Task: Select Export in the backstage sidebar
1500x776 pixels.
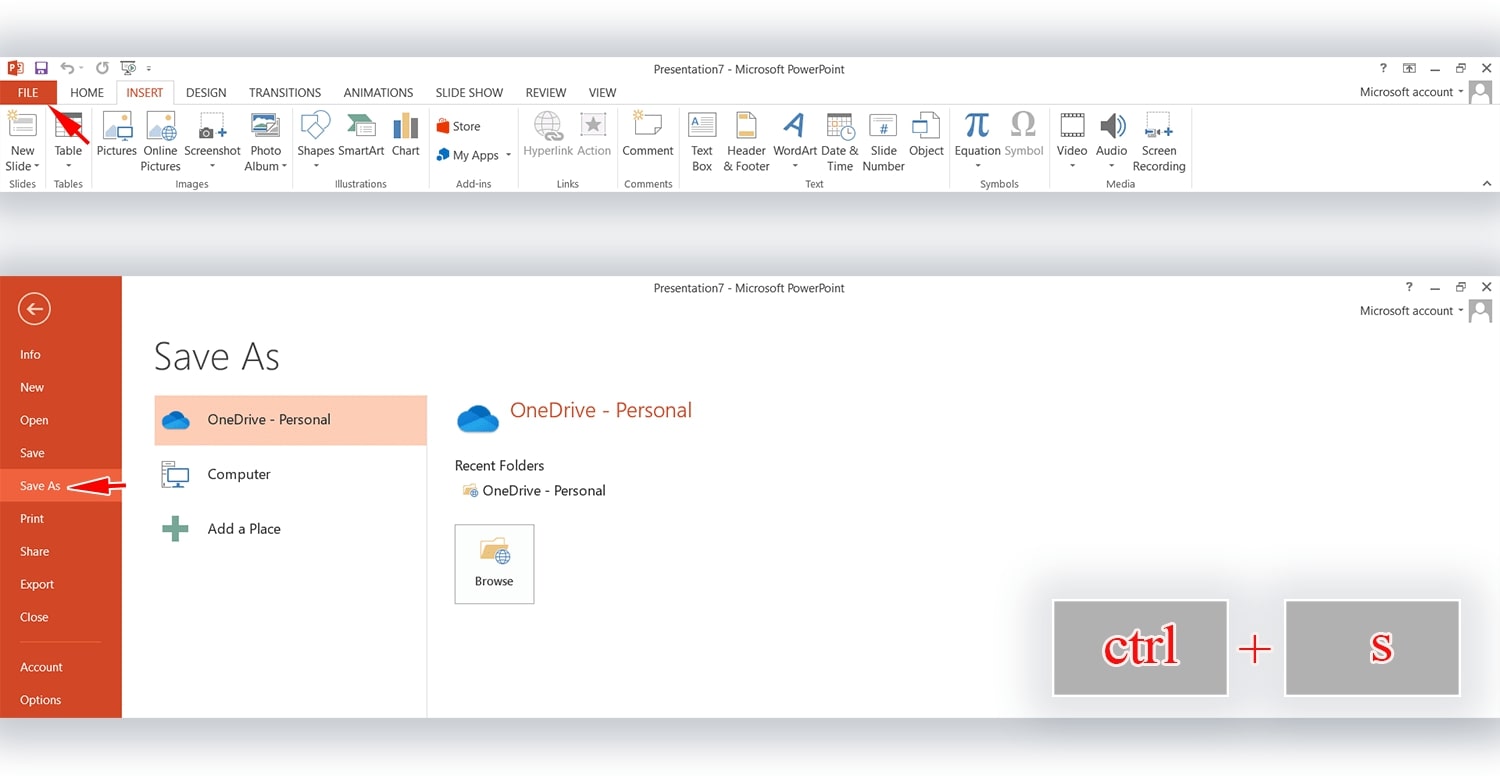Action: click(x=61, y=584)
